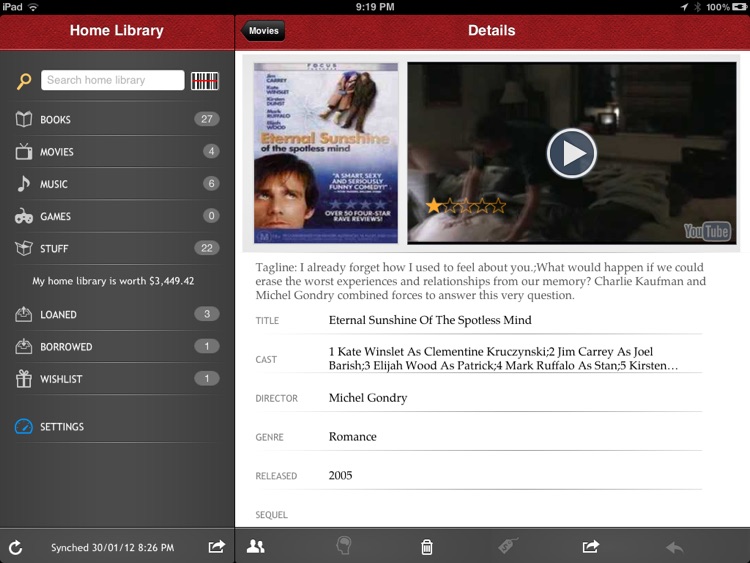The width and height of the screenshot is (750, 563).
Task: Tap the Loaned count badge 3
Action: (x=207, y=314)
